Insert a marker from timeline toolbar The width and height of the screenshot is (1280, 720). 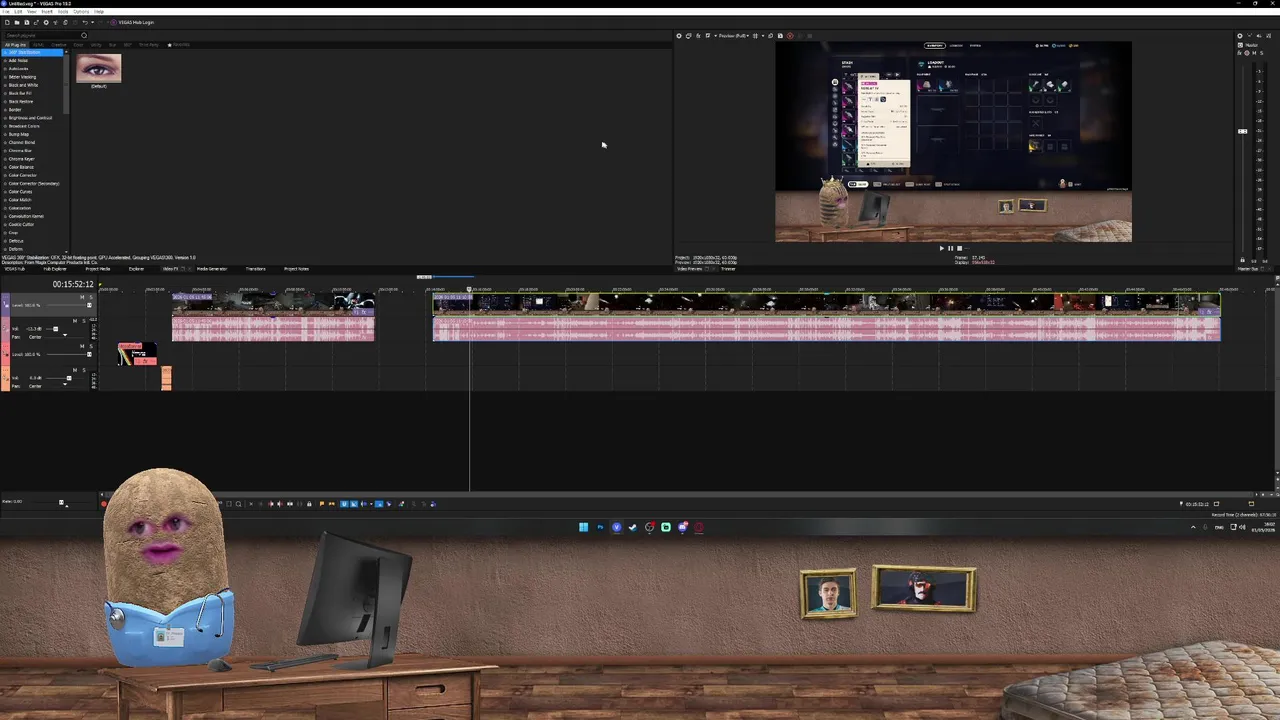coord(322,504)
